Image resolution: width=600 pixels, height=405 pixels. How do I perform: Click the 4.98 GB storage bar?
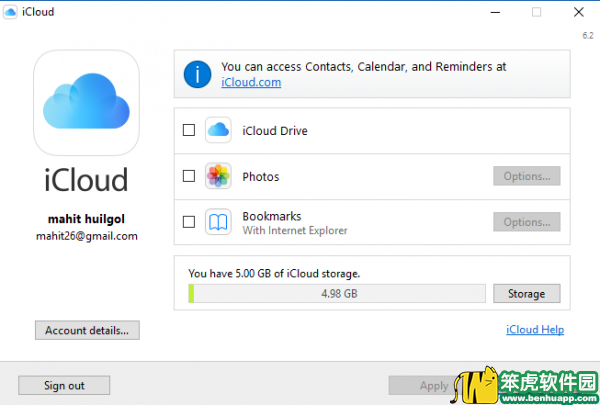click(x=337, y=294)
